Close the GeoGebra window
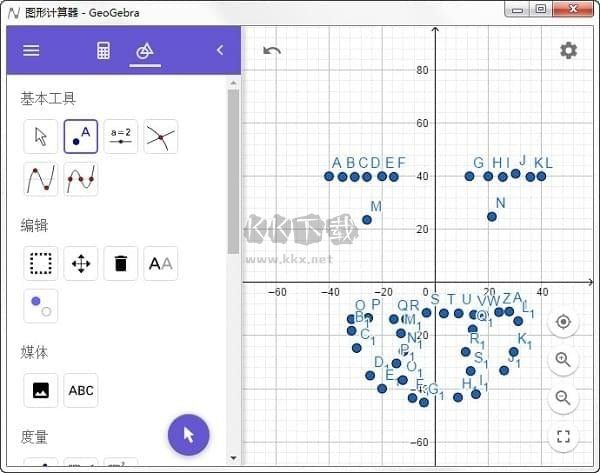The height and width of the screenshot is (473, 600). tap(572, 9)
